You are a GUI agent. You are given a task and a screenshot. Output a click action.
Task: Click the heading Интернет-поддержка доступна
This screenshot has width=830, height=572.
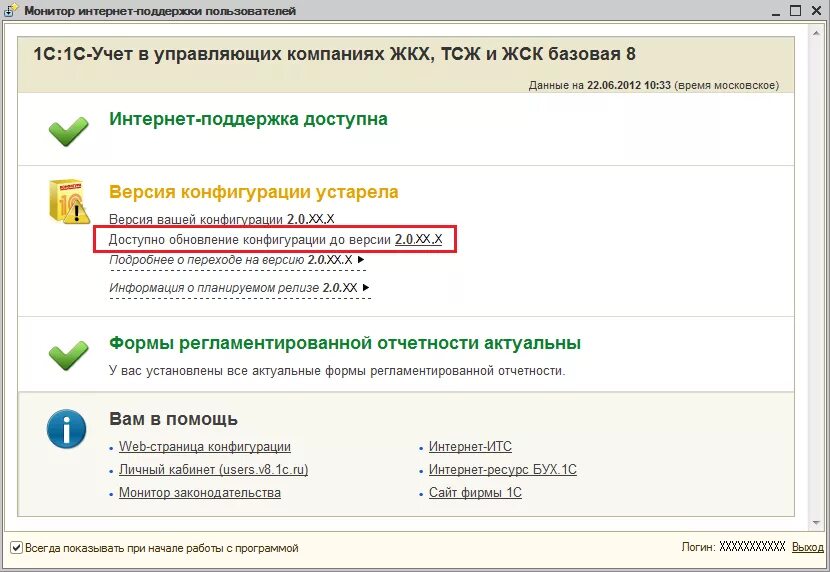click(248, 119)
